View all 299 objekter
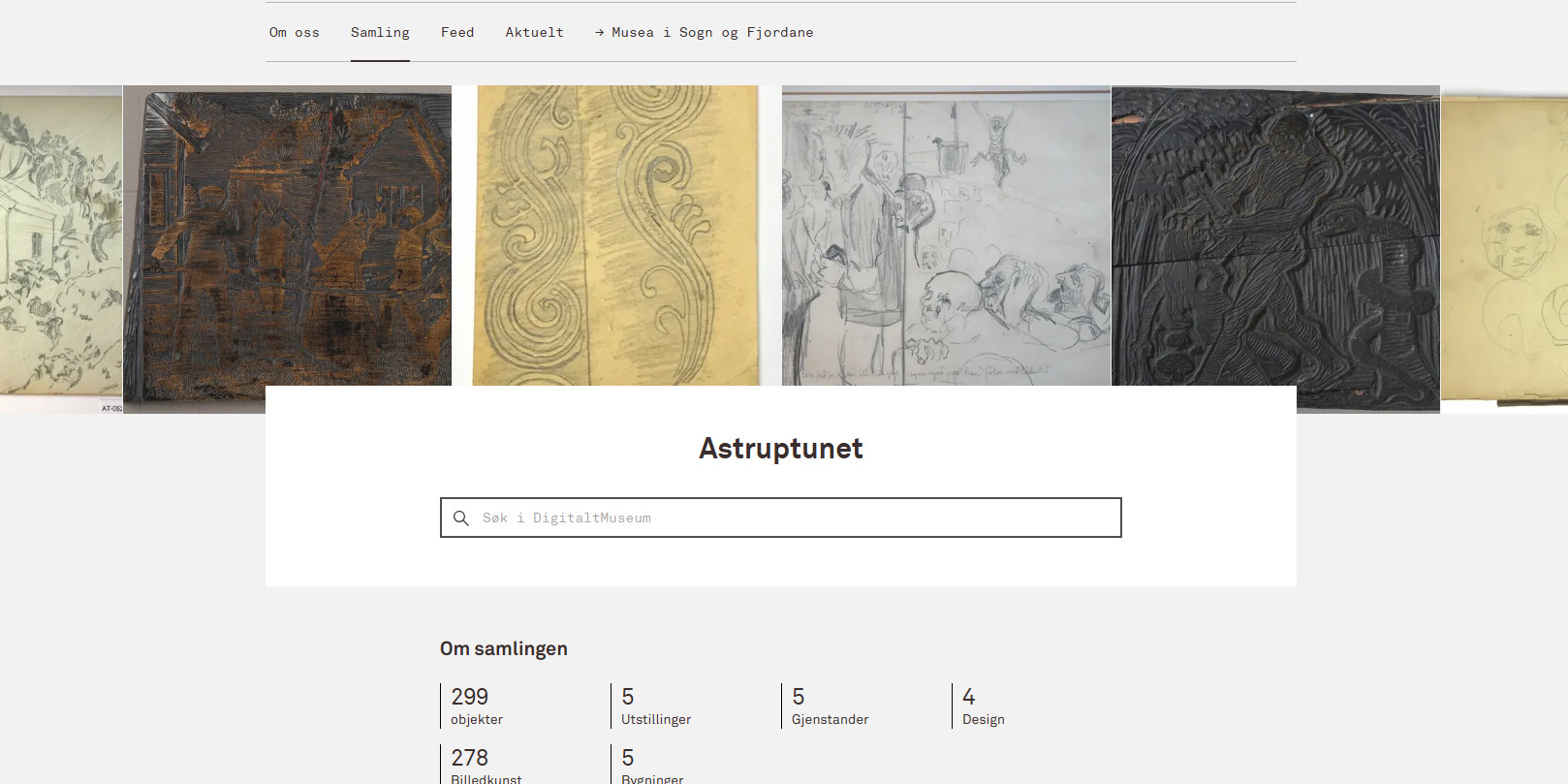 coord(477,706)
